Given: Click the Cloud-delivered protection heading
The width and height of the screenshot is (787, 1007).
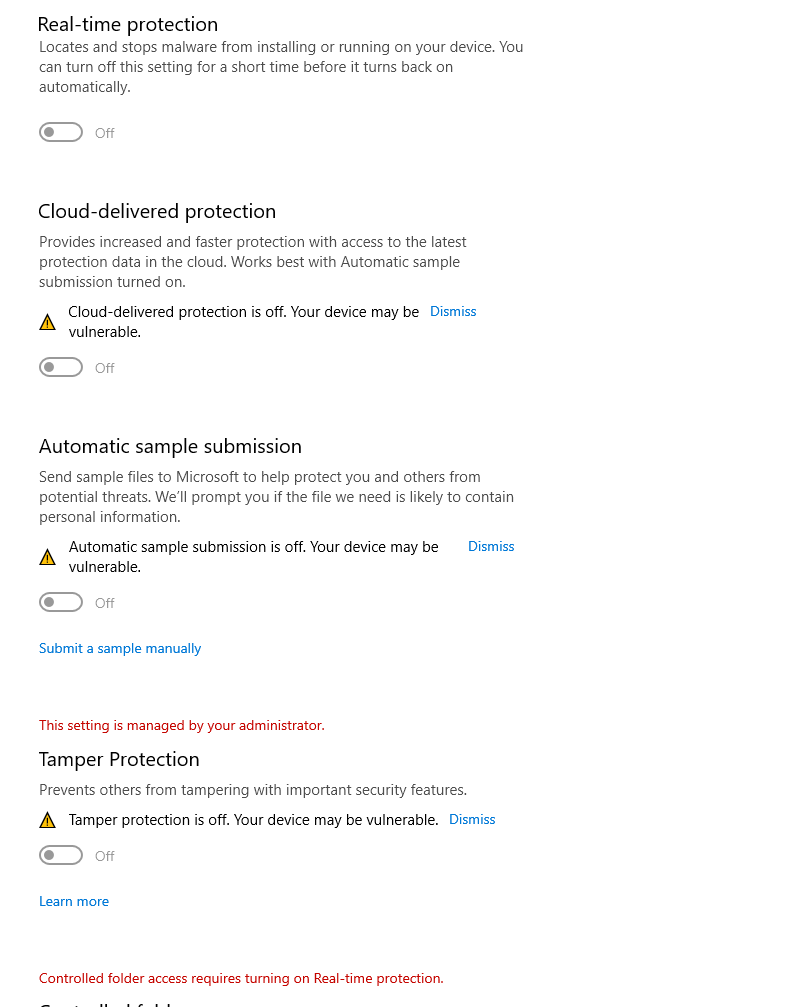Looking at the screenshot, I should click(157, 211).
